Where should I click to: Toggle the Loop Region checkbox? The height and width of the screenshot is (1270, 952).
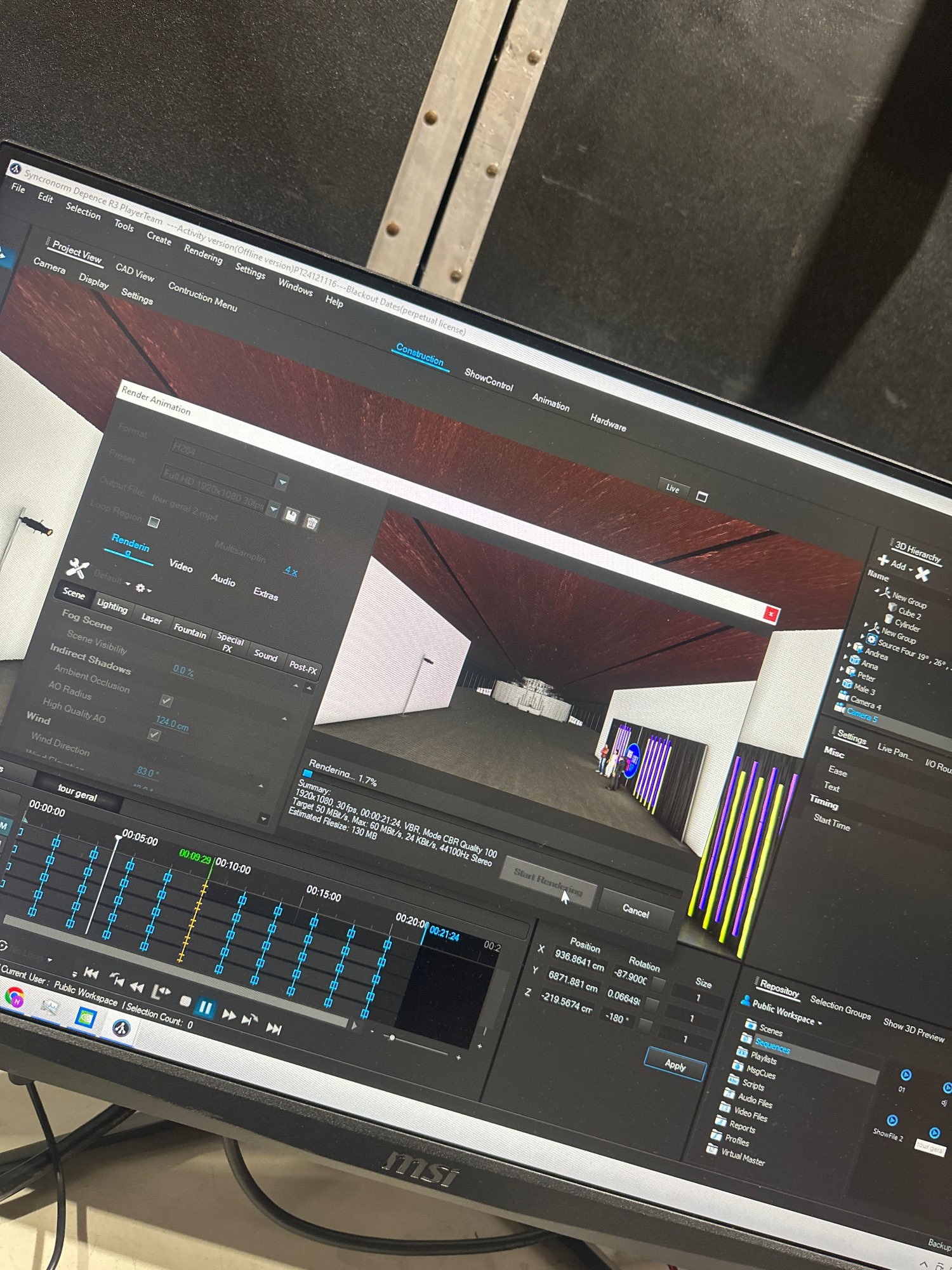(153, 522)
